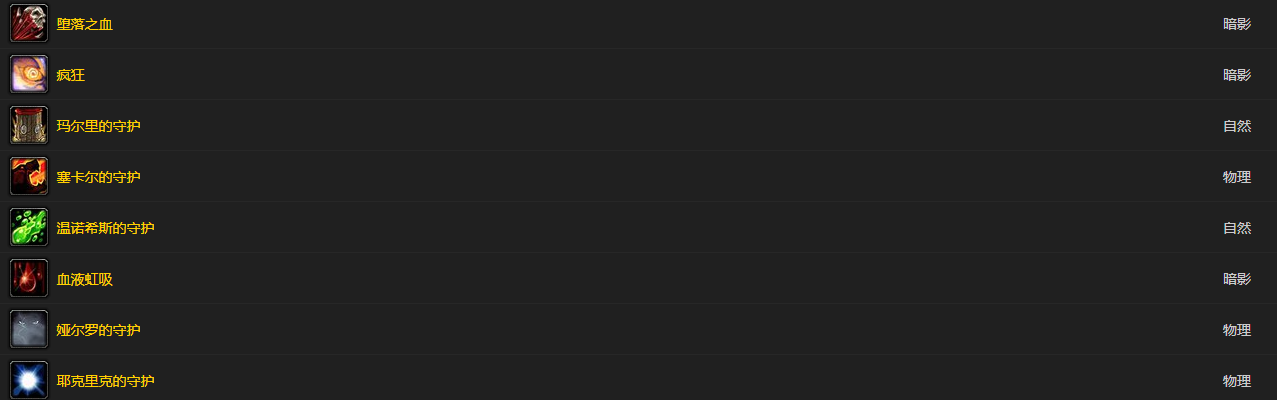The image size is (1277, 400).
Task: Select the 血液虹吸 dark red icon
Action: 29,278
